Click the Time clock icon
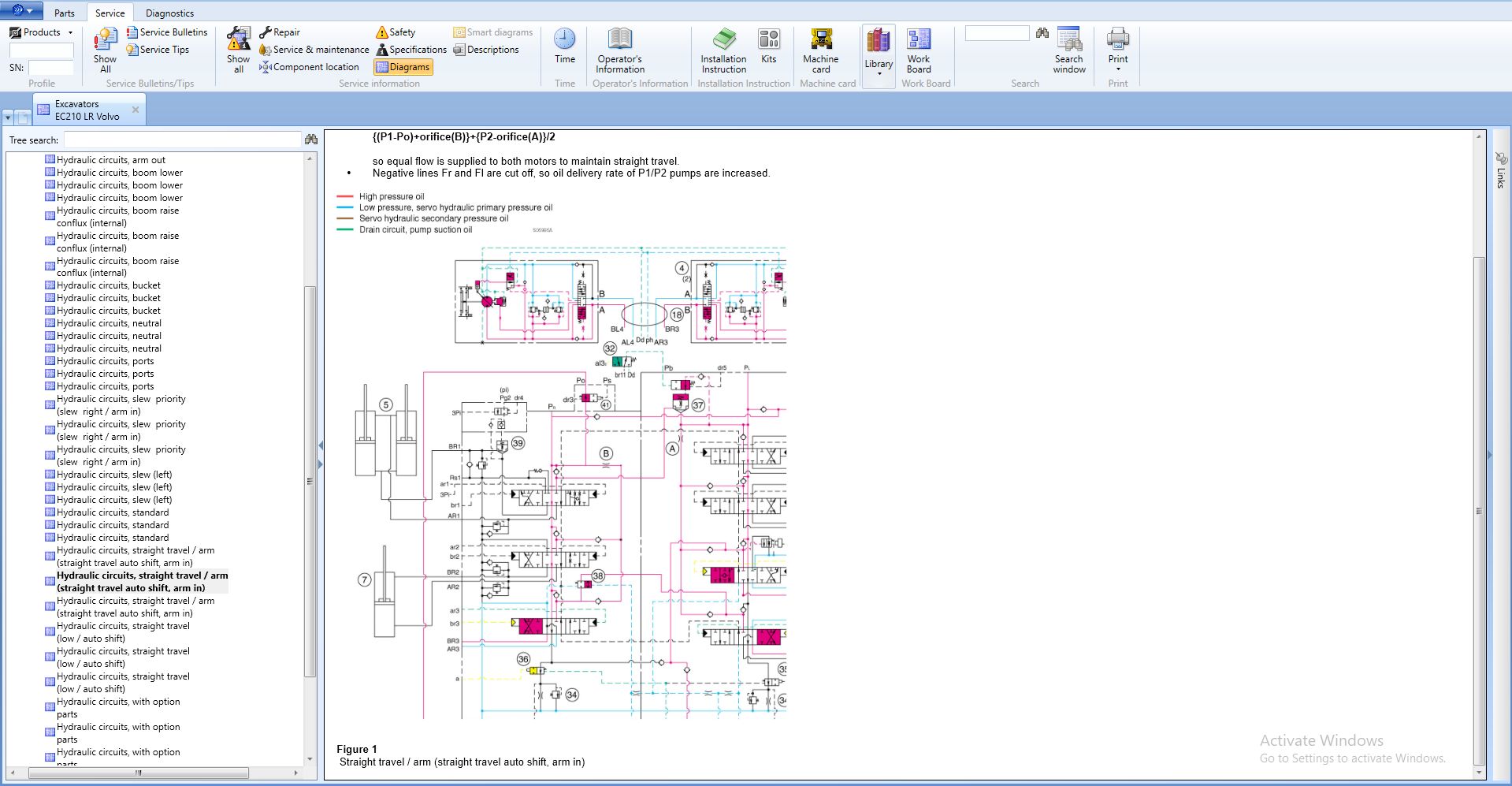 [564, 39]
